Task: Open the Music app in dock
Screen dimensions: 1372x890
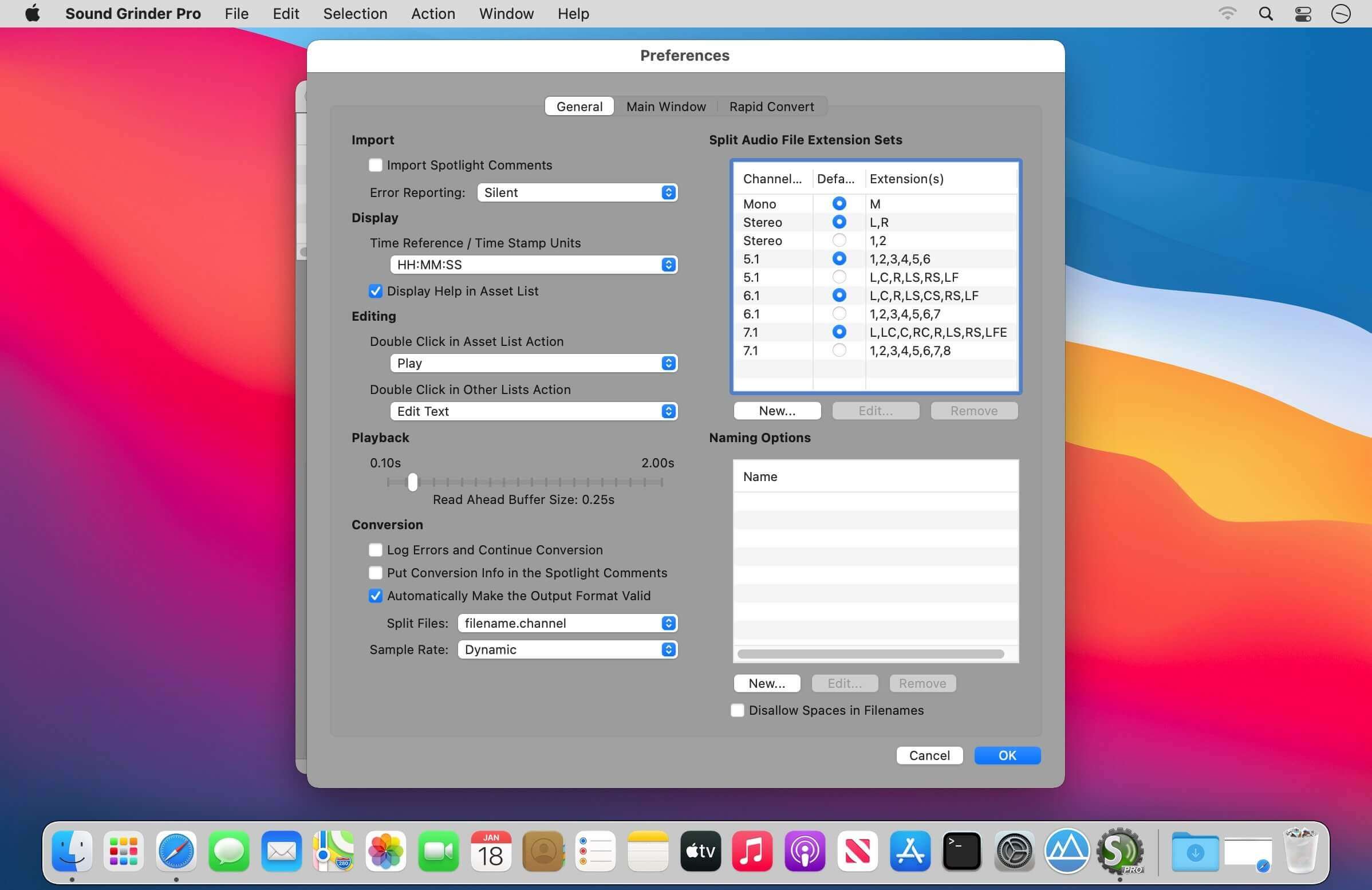Action: (752, 851)
